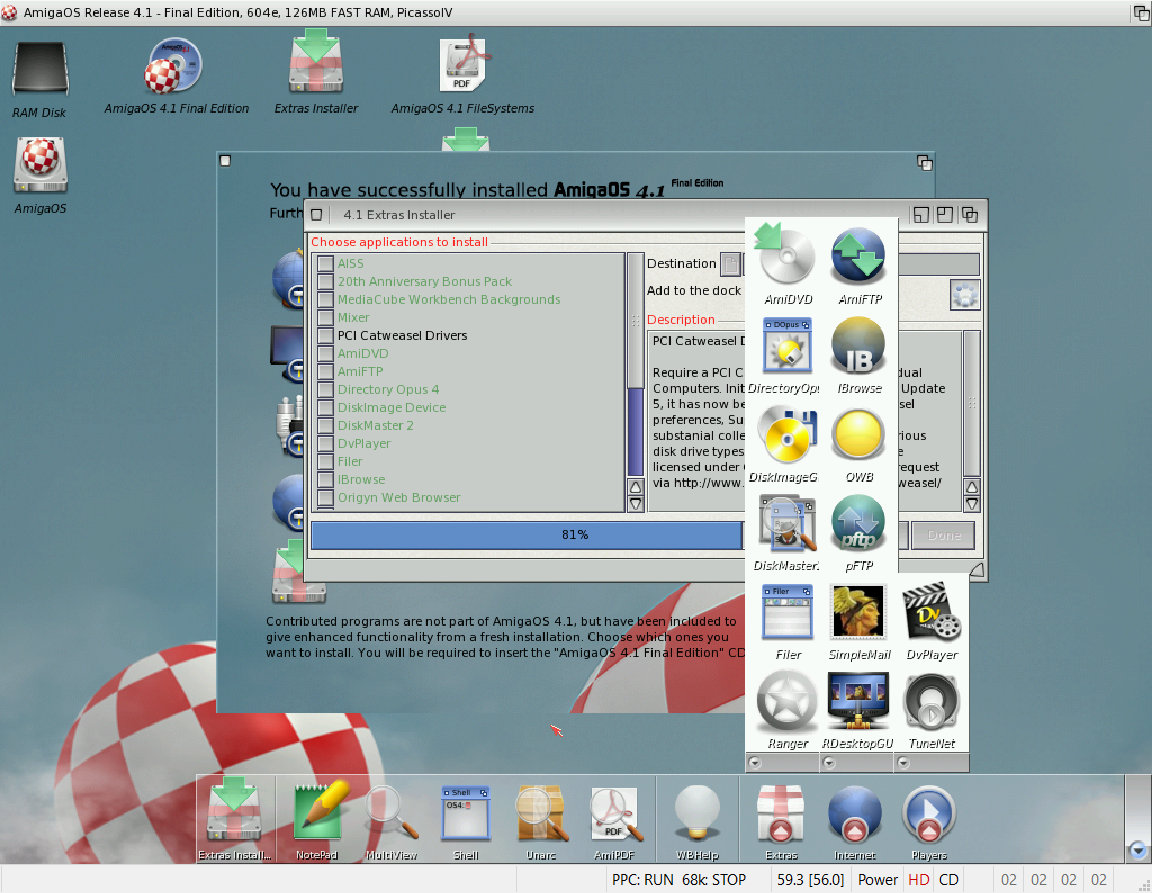
Task: Click right popup dock bottom arrow gadget
Action: (904, 763)
